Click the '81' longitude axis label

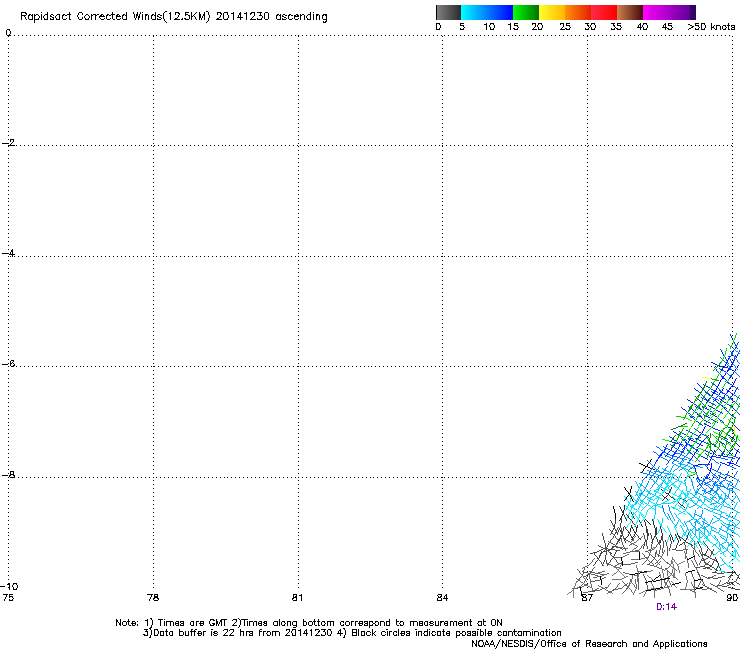pos(297,598)
